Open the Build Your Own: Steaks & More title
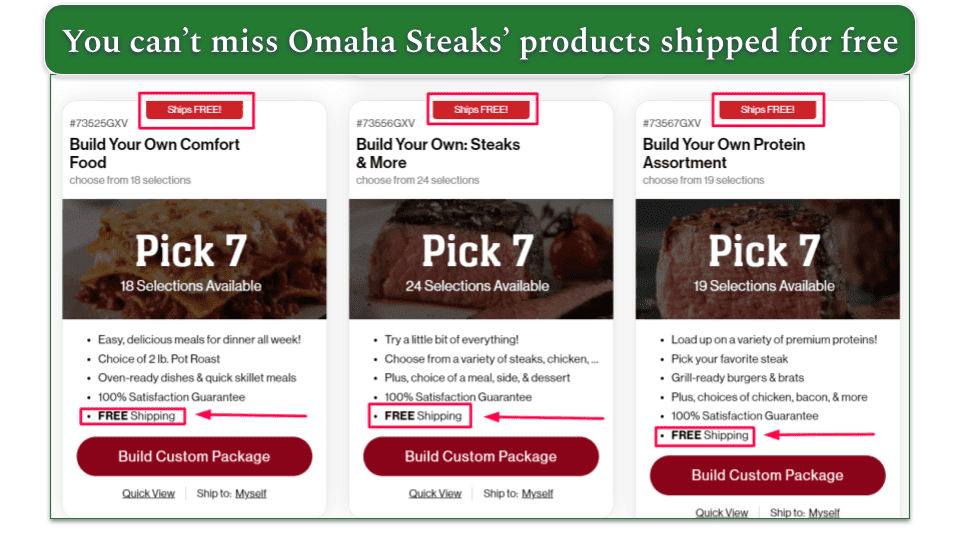 pos(438,153)
